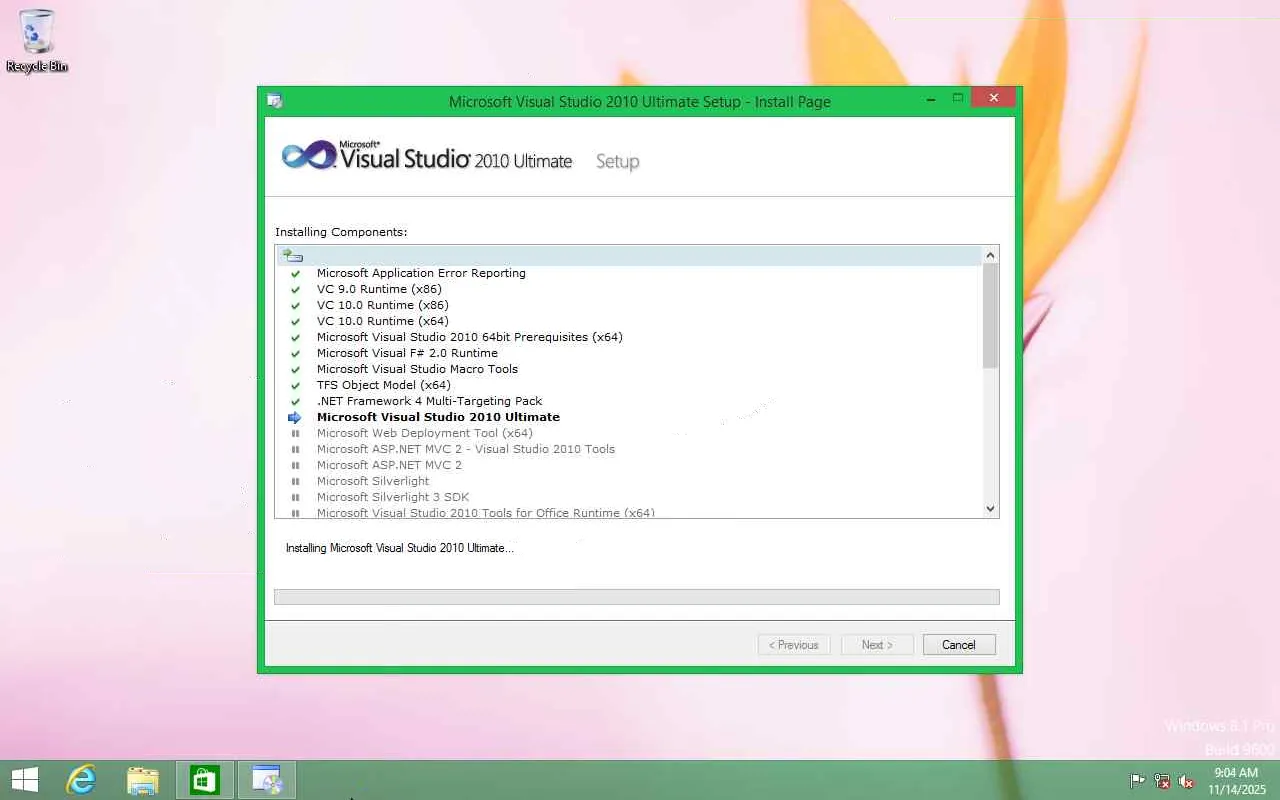Click the checkmark next to TFS Object Model (x64)
1280x800 pixels.
295,385
